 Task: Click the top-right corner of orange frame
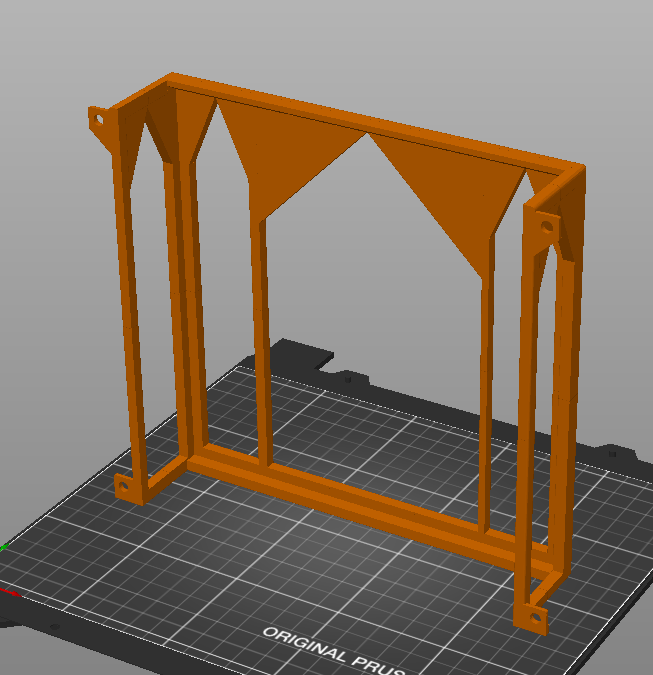pyautogui.click(x=575, y=174)
